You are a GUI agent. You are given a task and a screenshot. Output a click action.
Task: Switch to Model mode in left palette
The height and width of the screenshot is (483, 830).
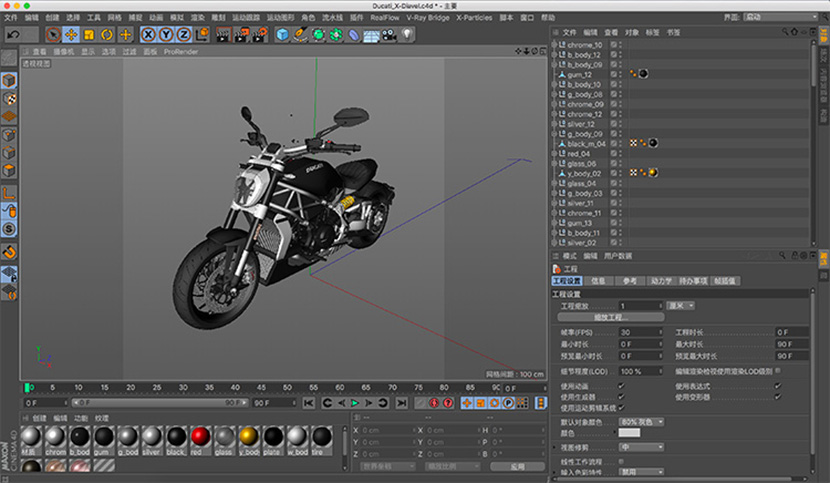click(x=9, y=80)
